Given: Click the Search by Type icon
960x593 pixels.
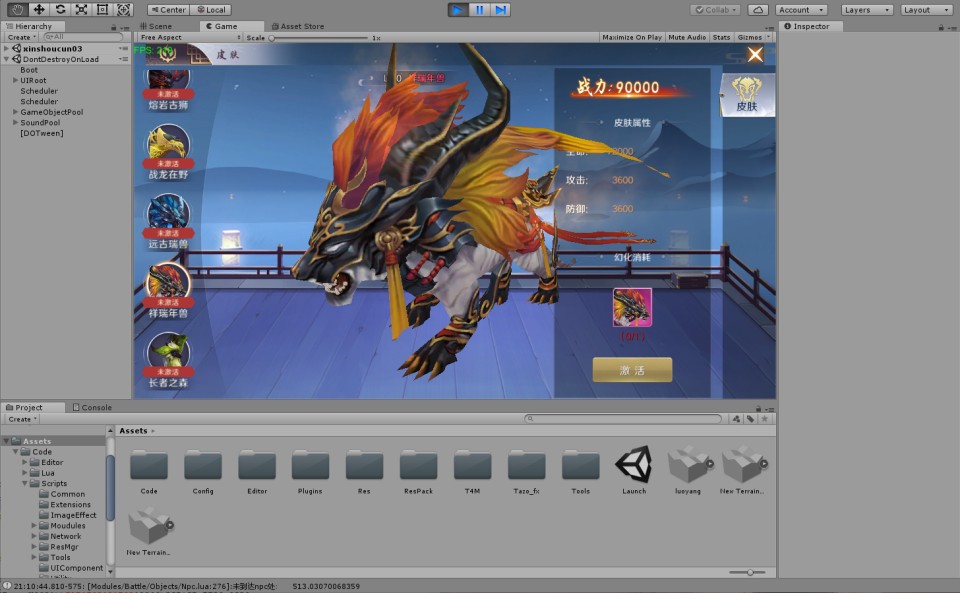Looking at the screenshot, I should tap(737, 419).
